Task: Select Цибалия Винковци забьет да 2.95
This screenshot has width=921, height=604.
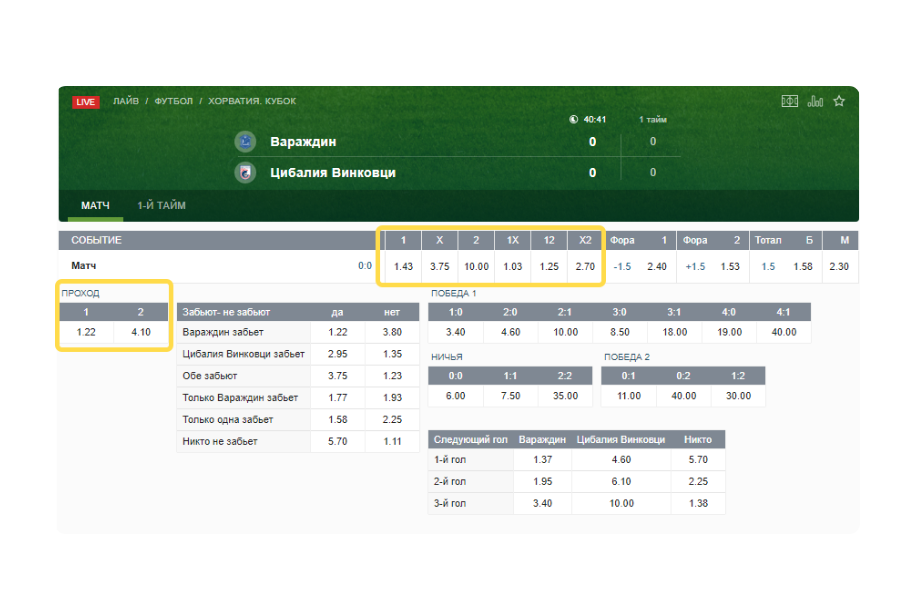Action: point(338,354)
